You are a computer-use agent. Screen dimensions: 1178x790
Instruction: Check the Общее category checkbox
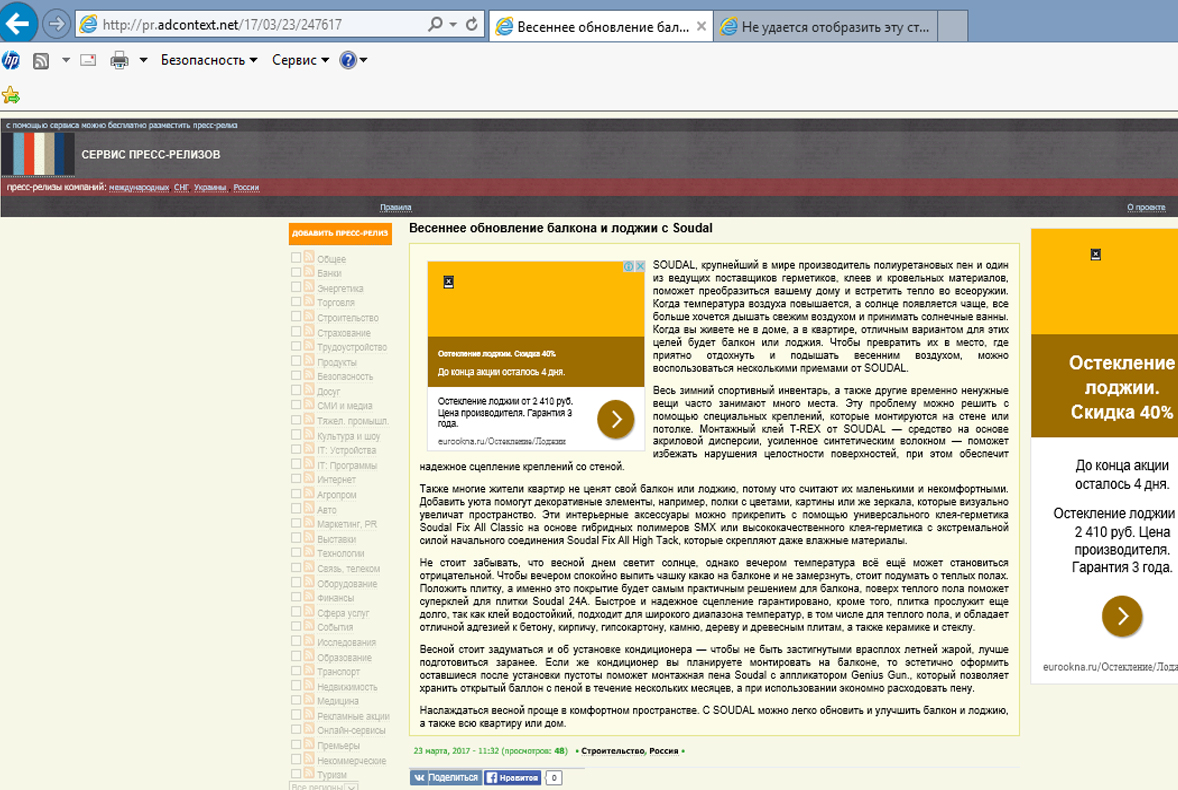pos(296,258)
